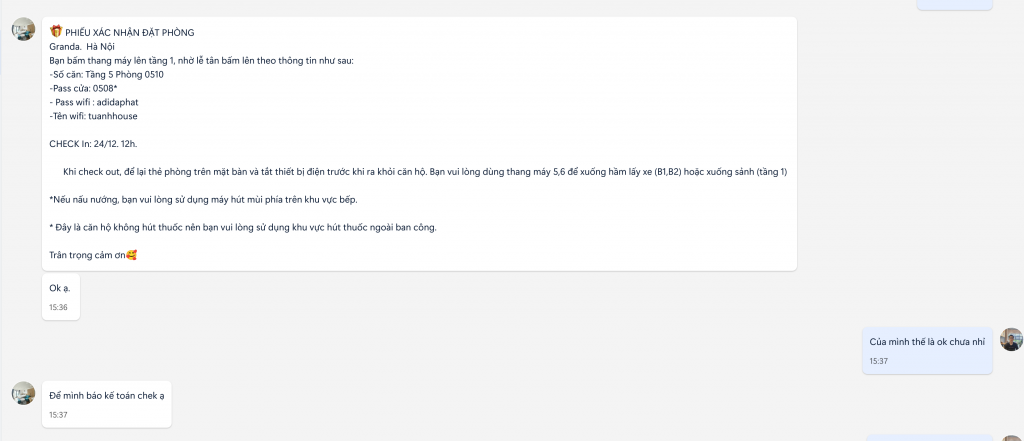Click the partially visible avatar at bottom right

coord(1012,438)
